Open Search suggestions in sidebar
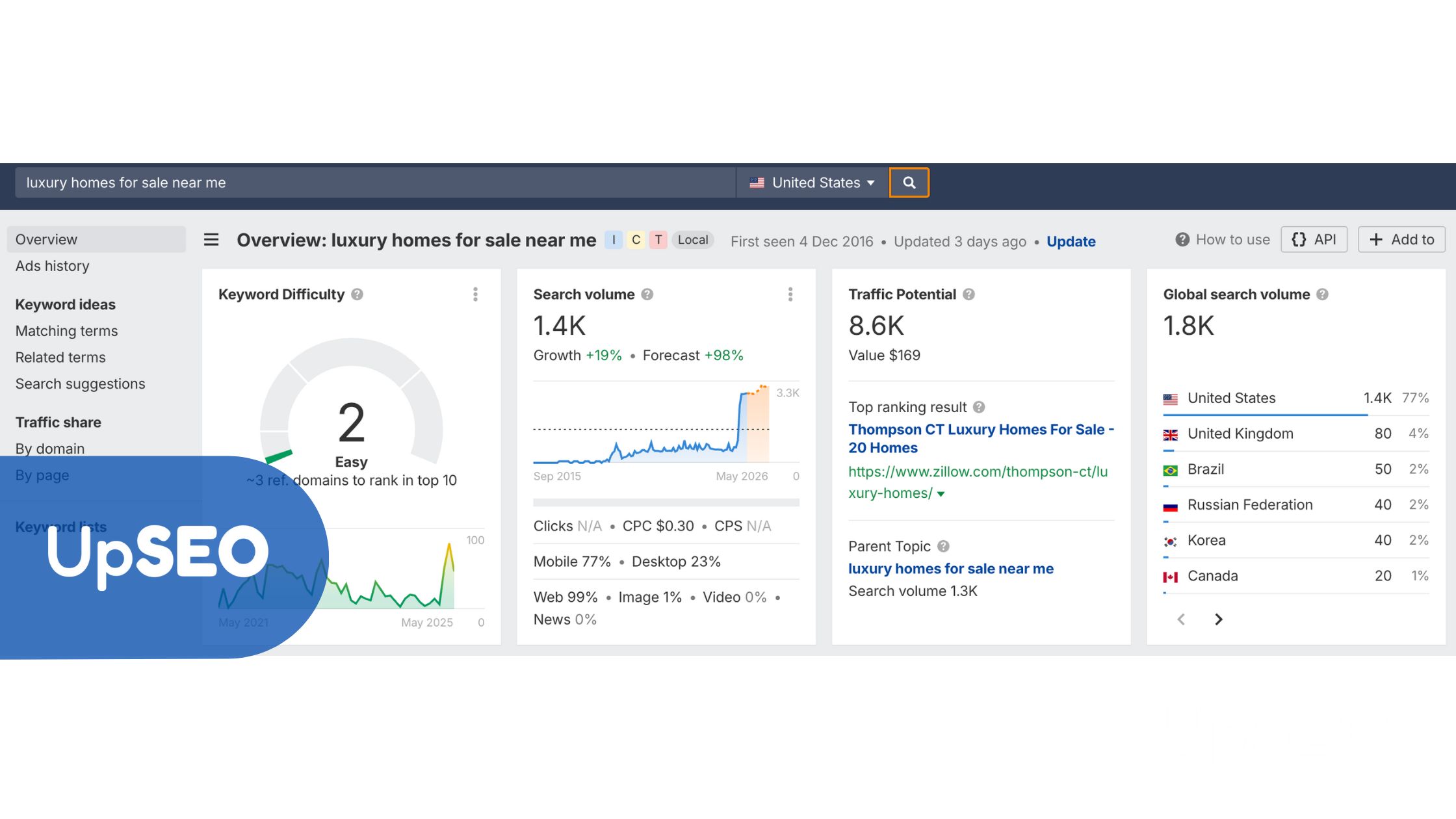Screen dimensions: 1456x819 click(81, 383)
